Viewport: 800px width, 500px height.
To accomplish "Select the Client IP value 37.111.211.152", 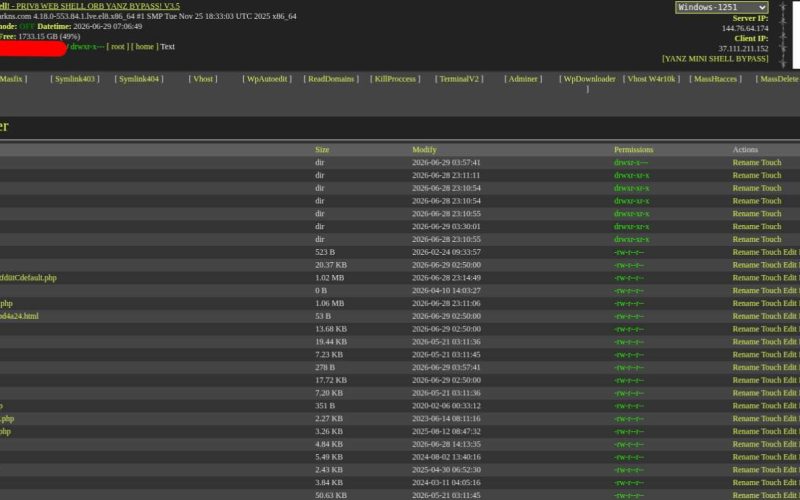I will point(743,49).
